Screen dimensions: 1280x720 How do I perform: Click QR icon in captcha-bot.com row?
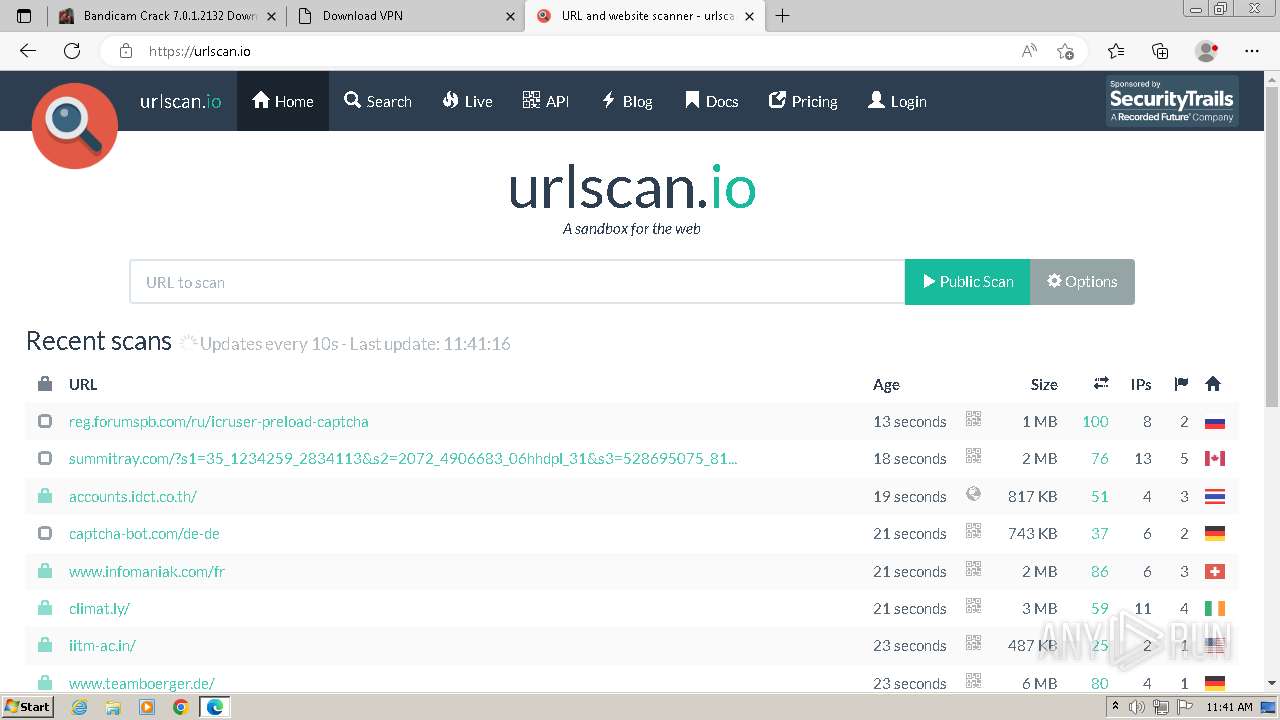973,532
